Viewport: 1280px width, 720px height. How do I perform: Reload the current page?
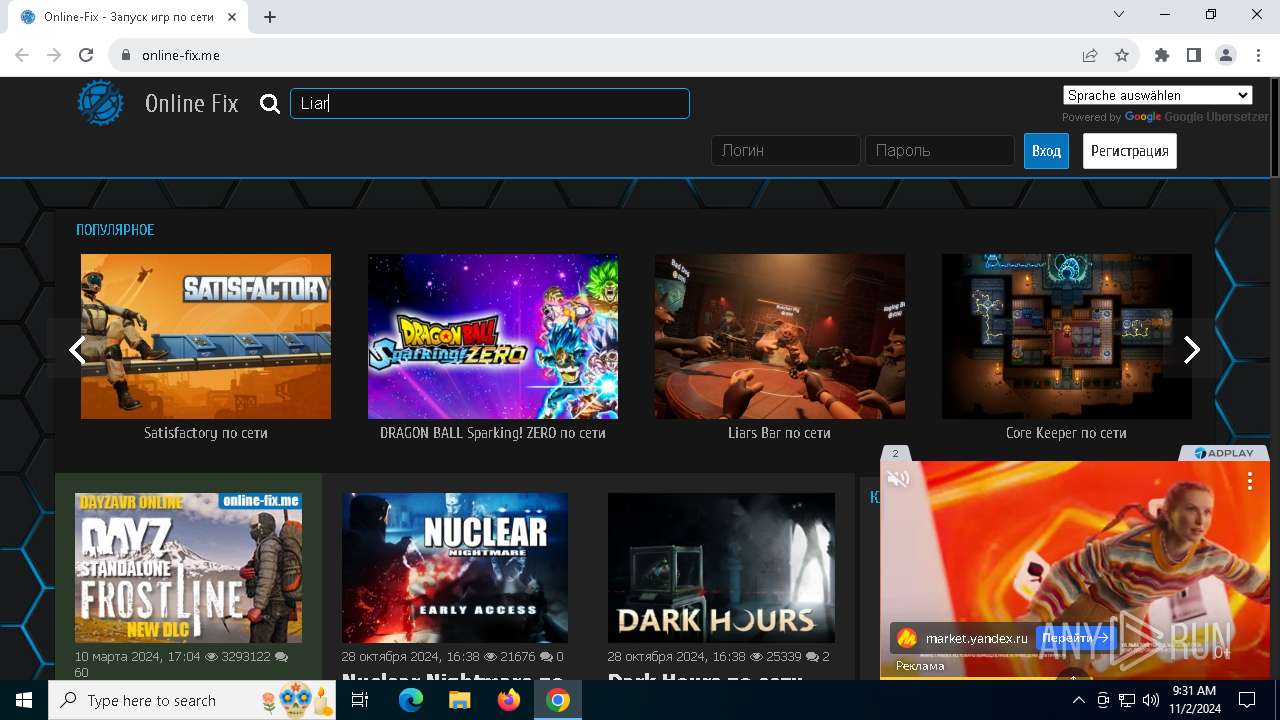(x=86, y=55)
